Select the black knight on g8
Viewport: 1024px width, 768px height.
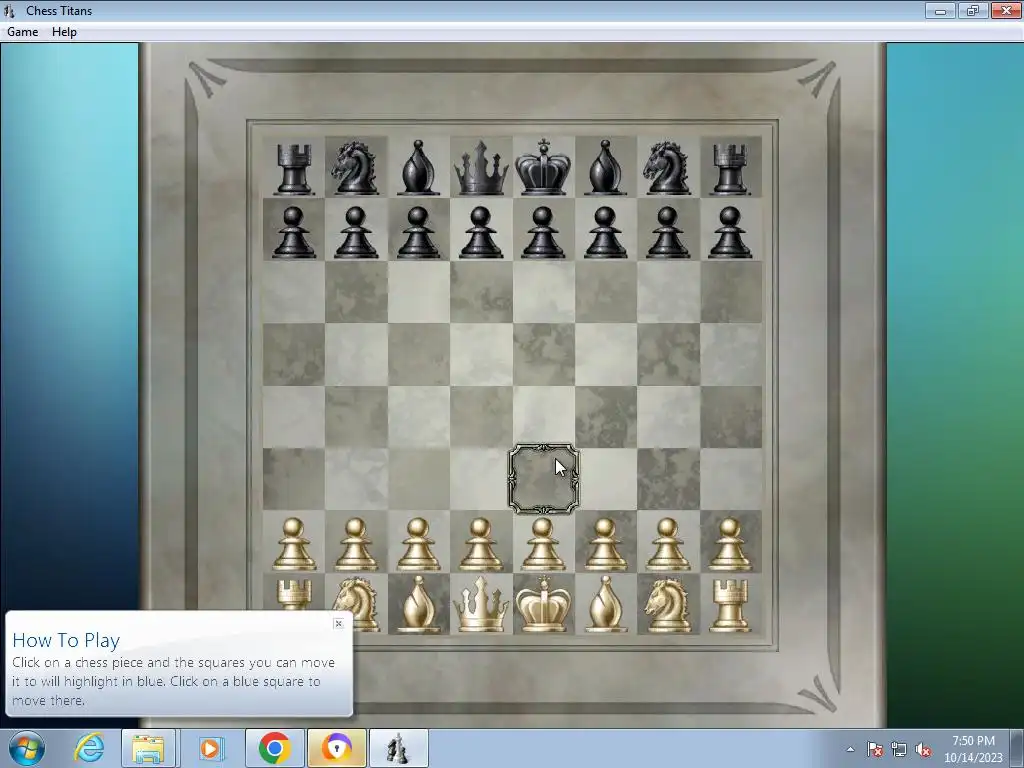click(x=667, y=168)
